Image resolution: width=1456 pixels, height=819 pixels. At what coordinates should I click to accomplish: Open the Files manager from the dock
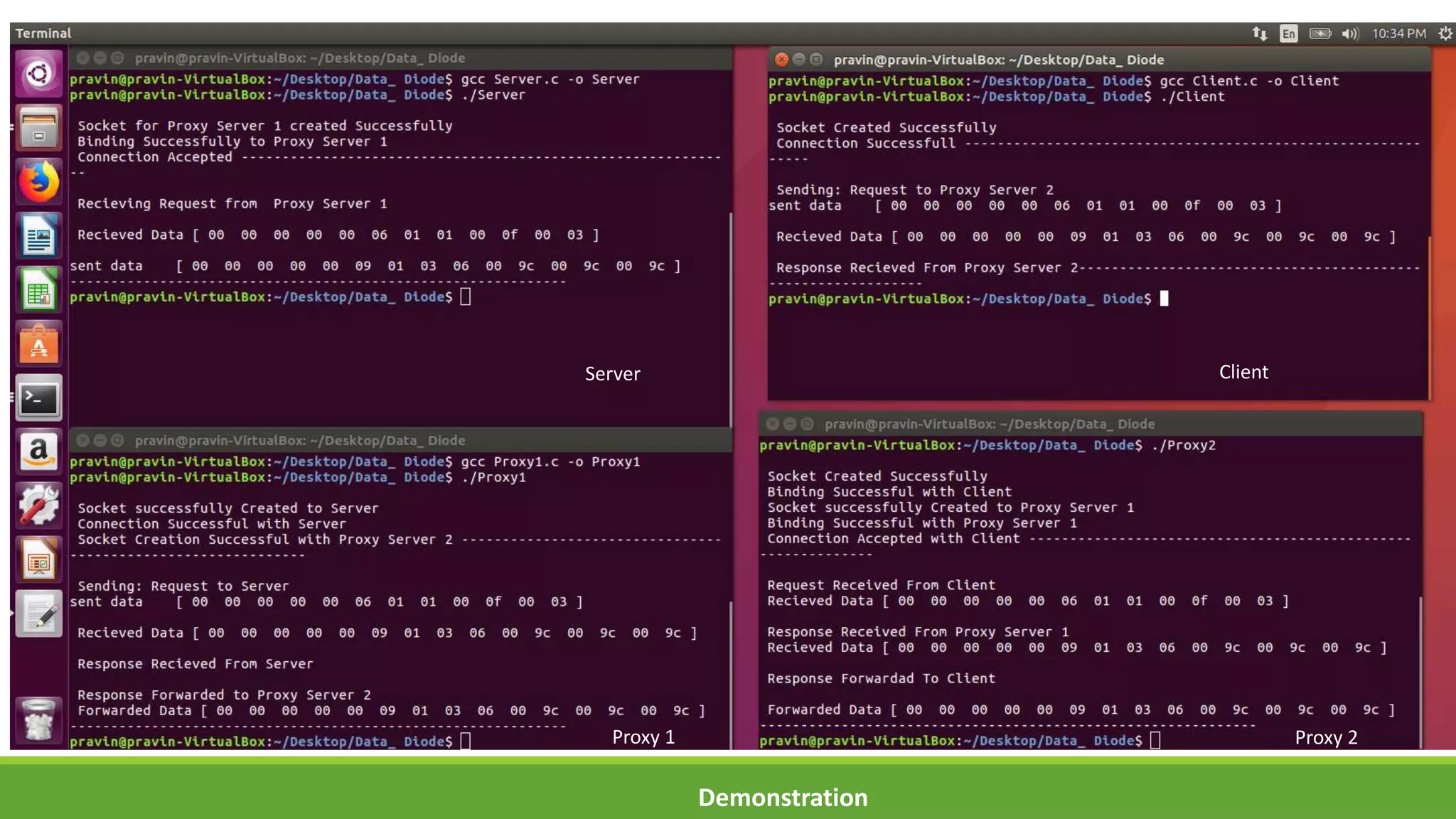point(38,128)
